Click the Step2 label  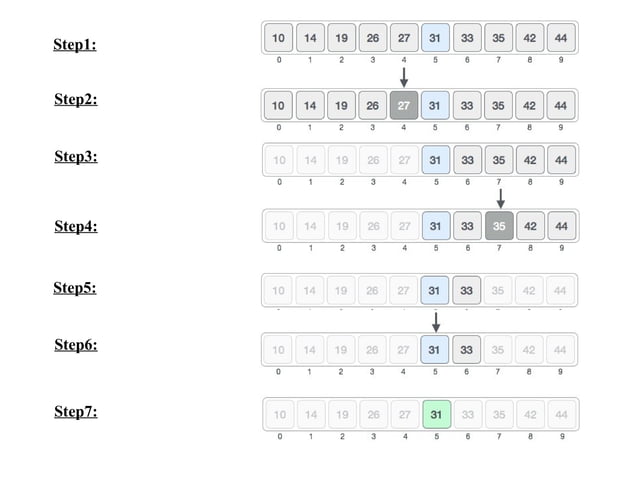(76, 99)
